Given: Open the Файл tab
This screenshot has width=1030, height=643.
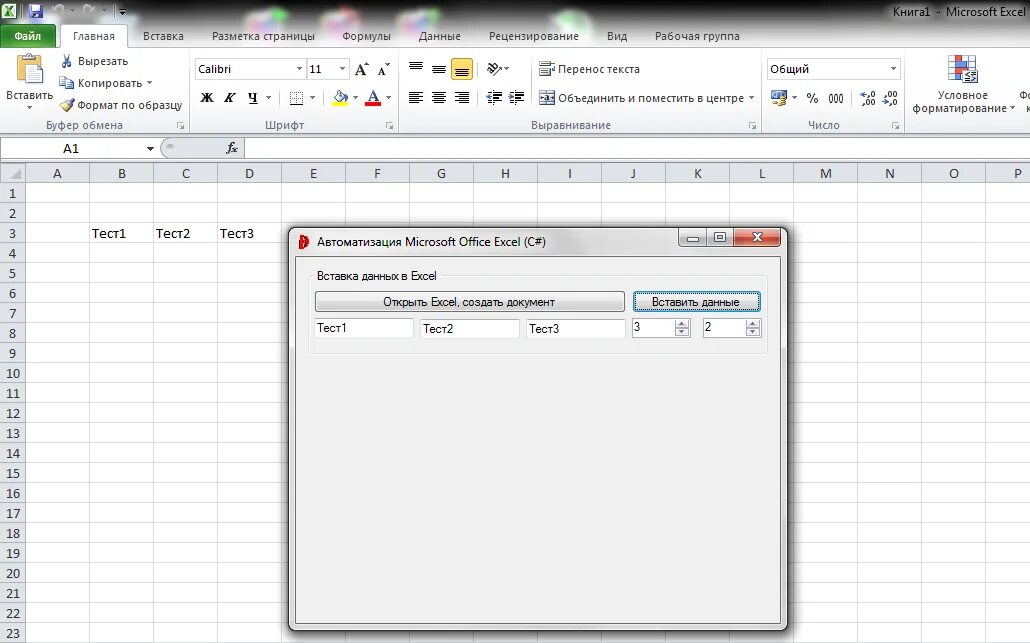Looking at the screenshot, I should [x=28, y=36].
